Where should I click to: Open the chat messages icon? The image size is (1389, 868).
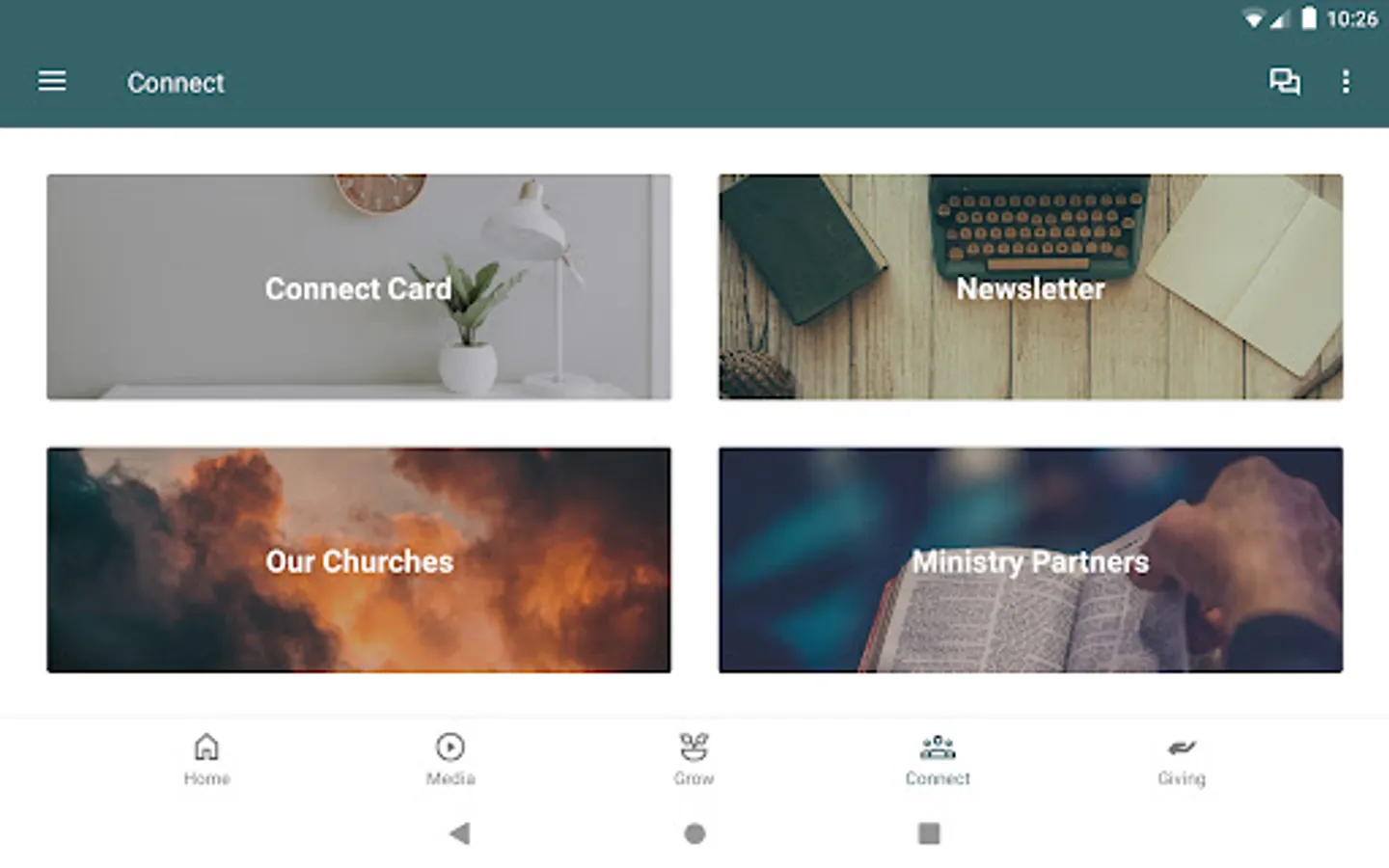tap(1284, 81)
